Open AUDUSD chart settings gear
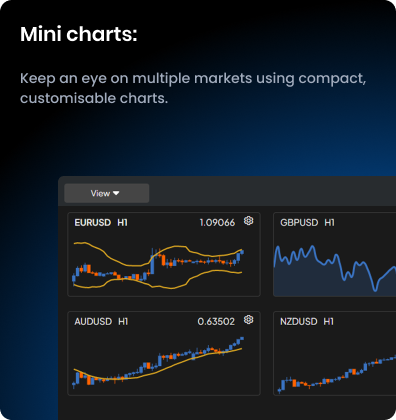 pyautogui.click(x=248, y=320)
